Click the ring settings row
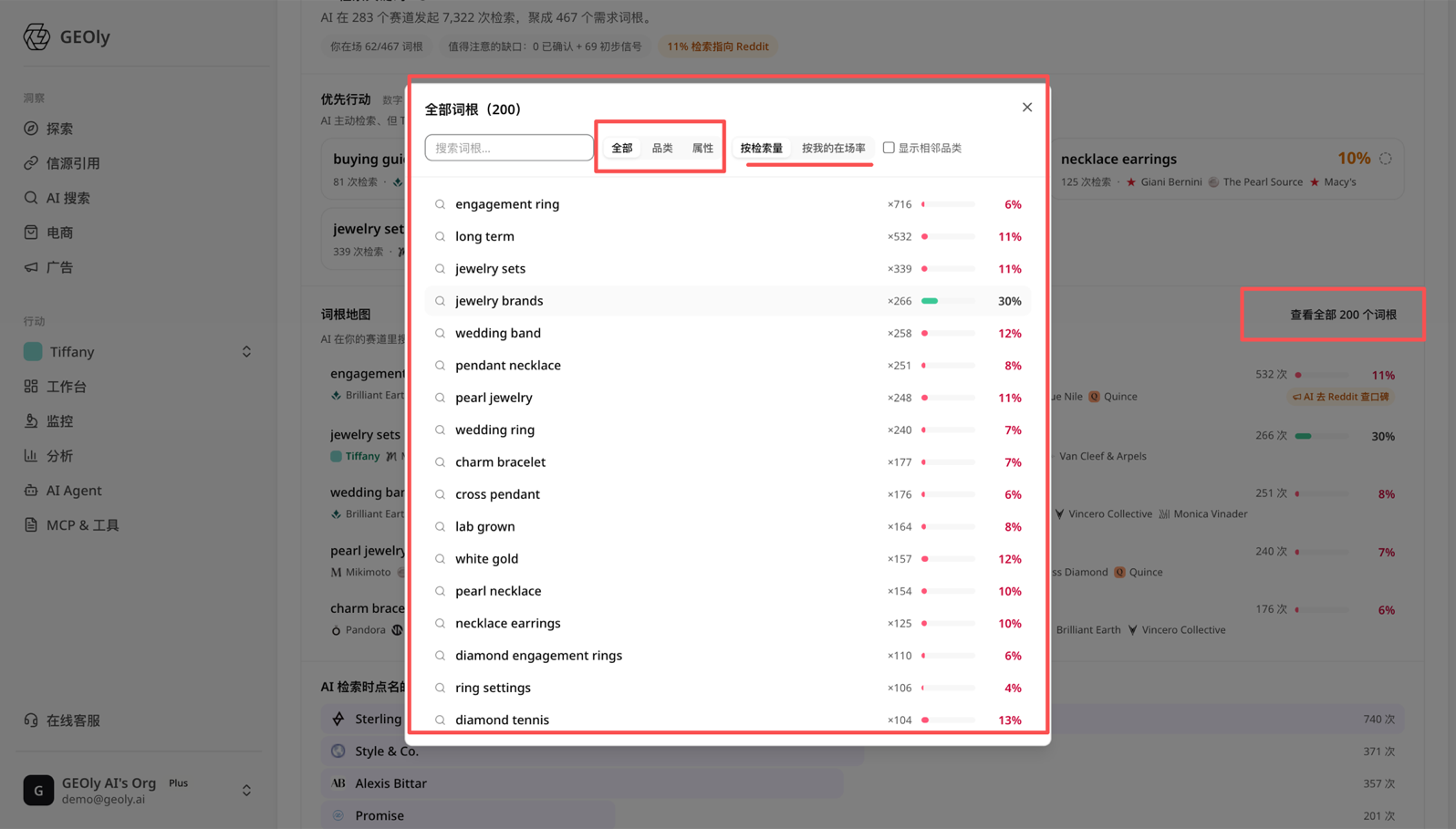Screen dimensions: 1456x829 click(727, 688)
